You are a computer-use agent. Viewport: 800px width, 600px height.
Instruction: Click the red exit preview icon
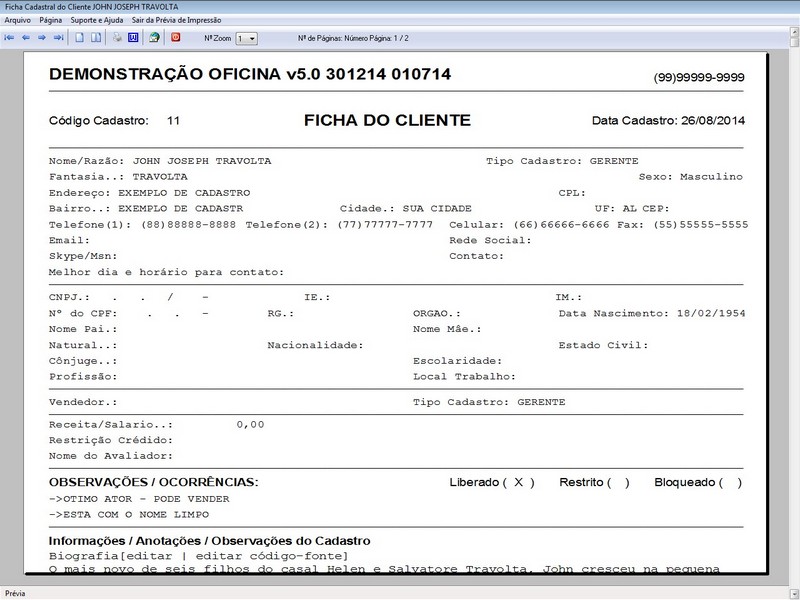(176, 38)
